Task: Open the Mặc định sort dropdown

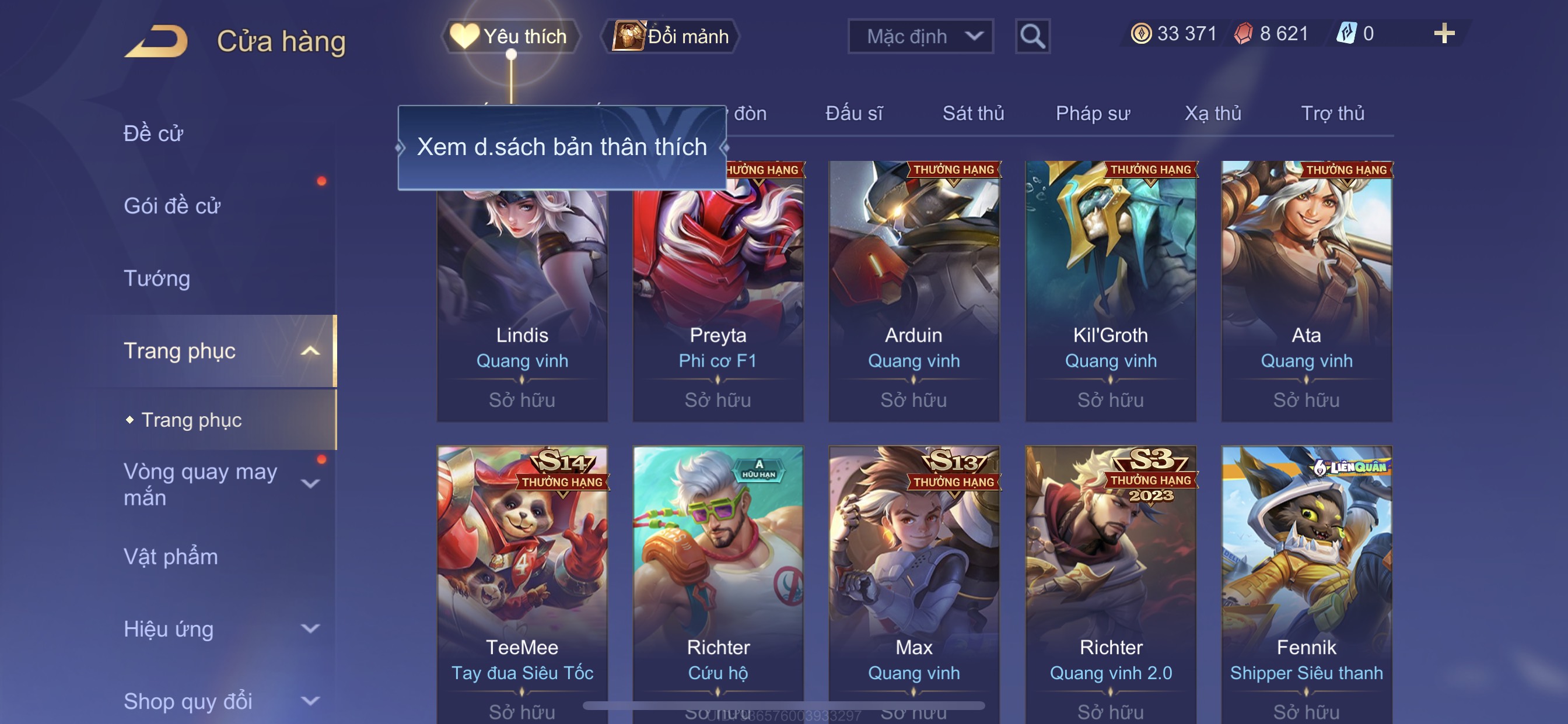Action: (921, 37)
